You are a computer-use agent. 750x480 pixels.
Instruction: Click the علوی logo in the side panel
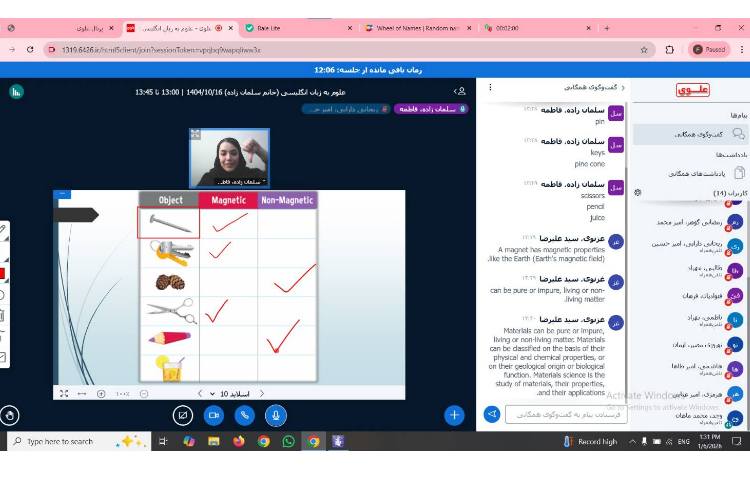(x=692, y=89)
